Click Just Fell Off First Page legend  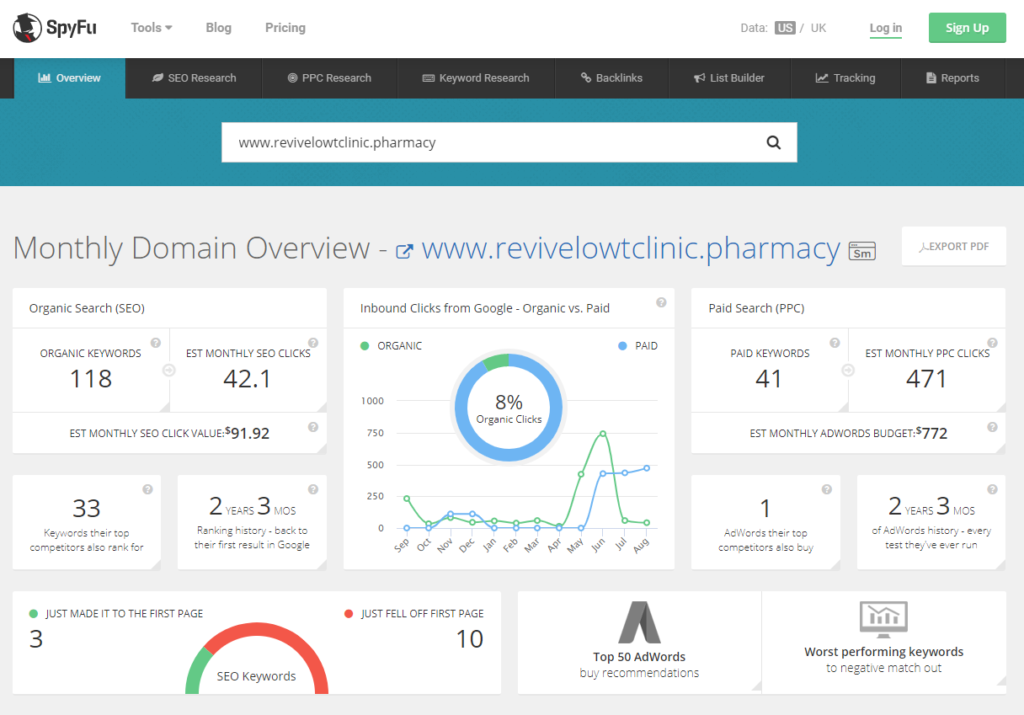pos(414,614)
